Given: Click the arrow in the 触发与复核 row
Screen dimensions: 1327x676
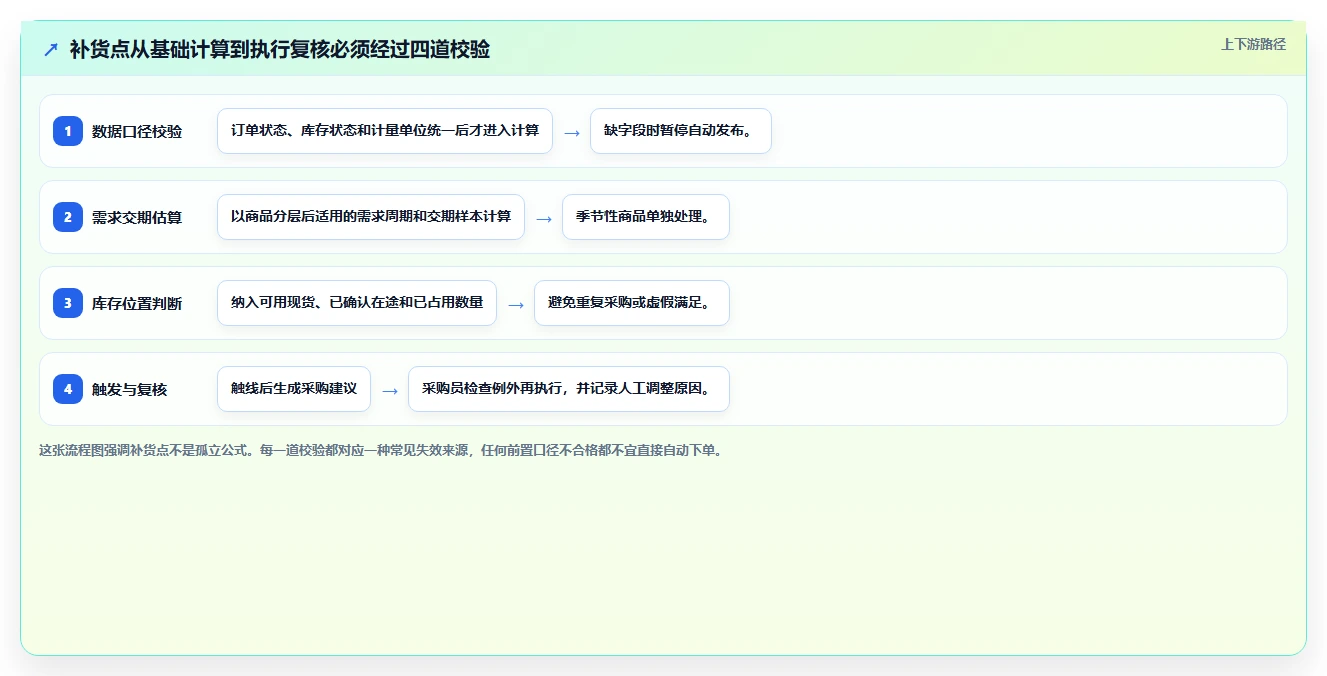Looking at the screenshot, I should [390, 390].
